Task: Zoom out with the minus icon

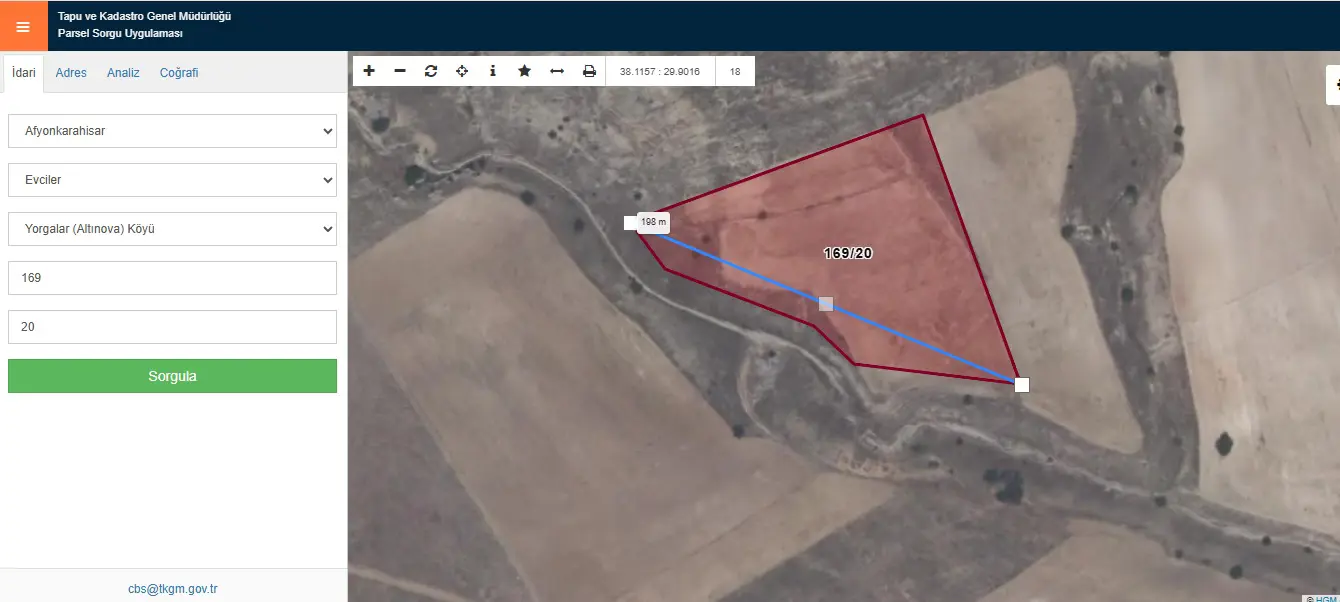Action: [400, 71]
